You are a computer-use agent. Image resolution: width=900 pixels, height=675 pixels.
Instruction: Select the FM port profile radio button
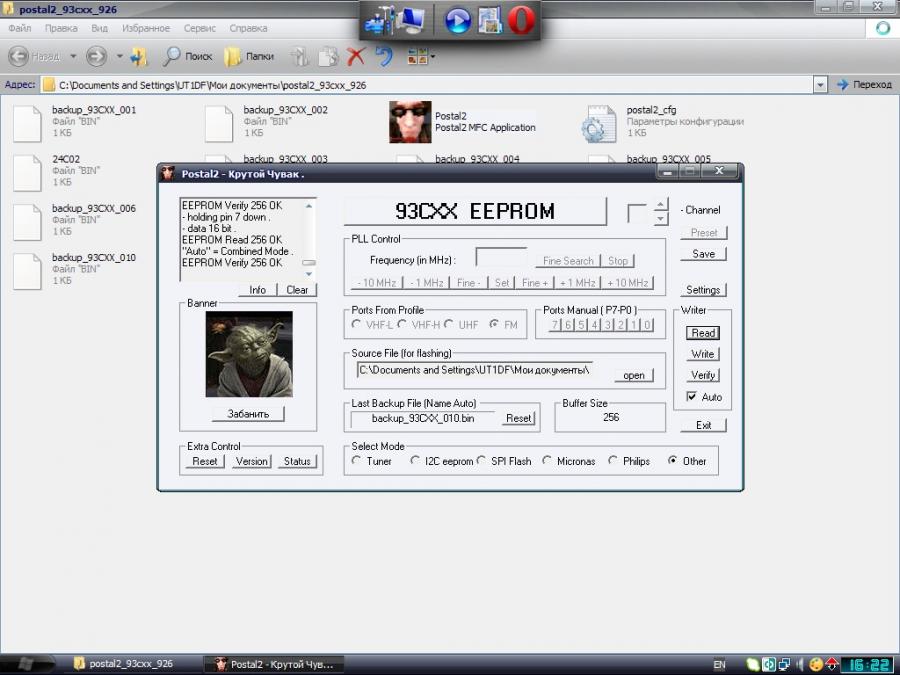[494, 324]
